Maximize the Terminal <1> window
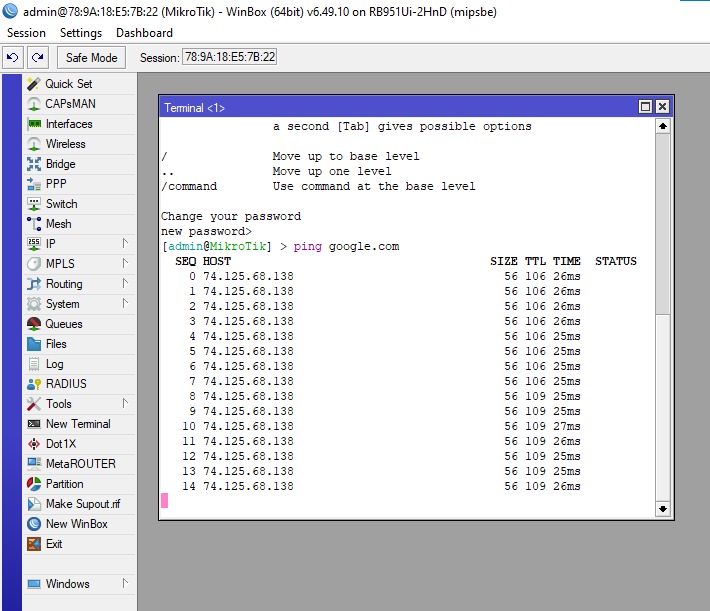The width and height of the screenshot is (710, 611). click(x=645, y=107)
